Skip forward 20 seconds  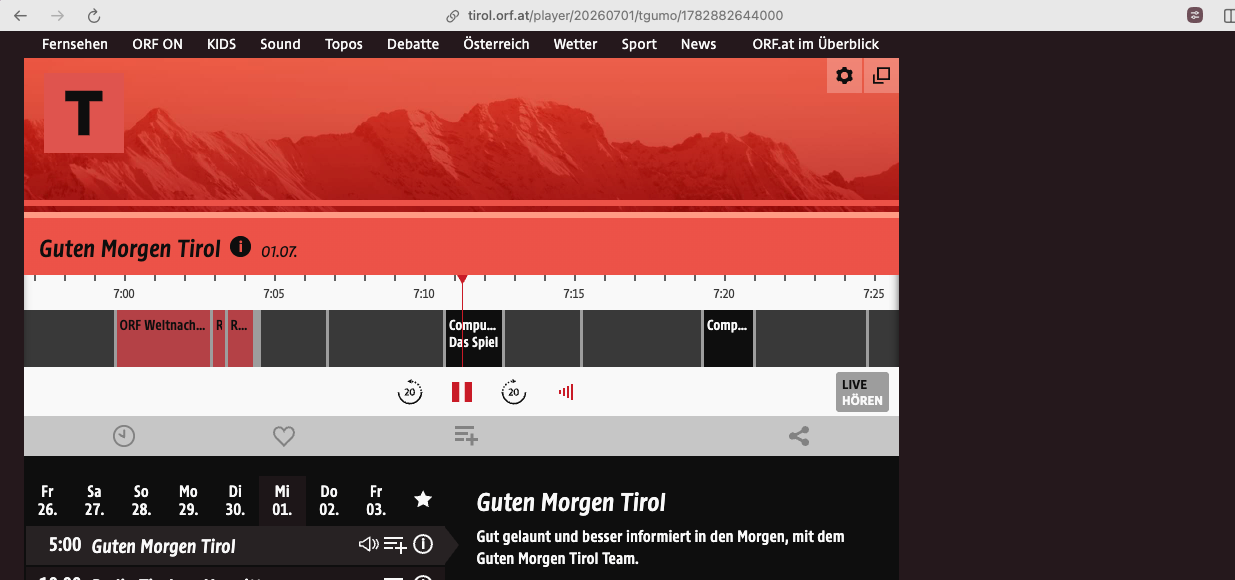tap(514, 392)
